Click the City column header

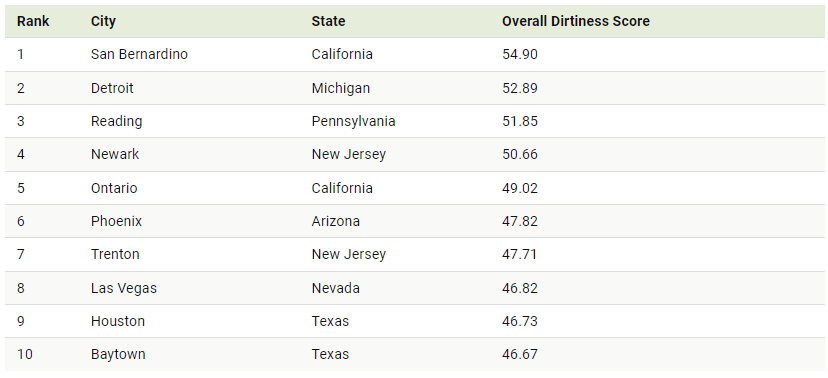(x=103, y=21)
